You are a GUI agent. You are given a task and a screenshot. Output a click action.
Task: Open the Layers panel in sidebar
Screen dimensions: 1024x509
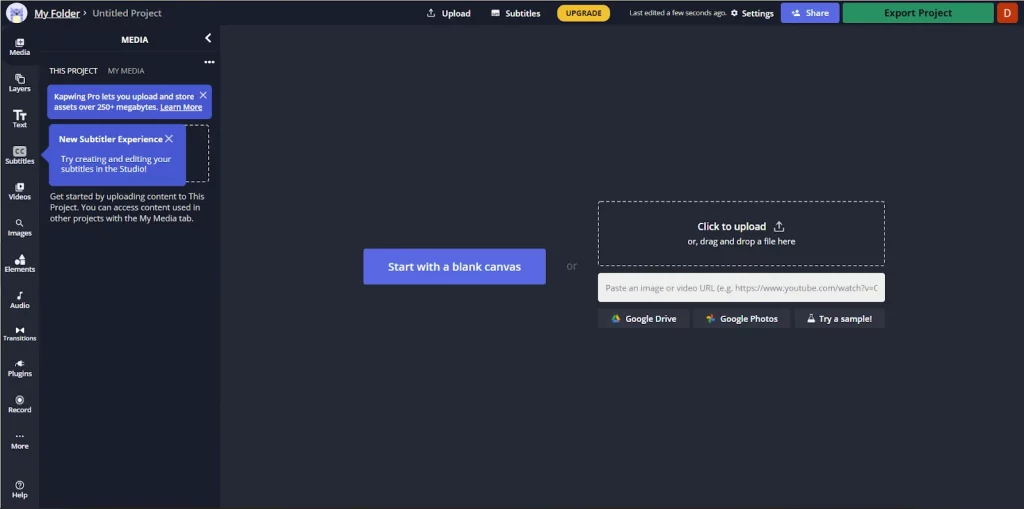click(19, 82)
